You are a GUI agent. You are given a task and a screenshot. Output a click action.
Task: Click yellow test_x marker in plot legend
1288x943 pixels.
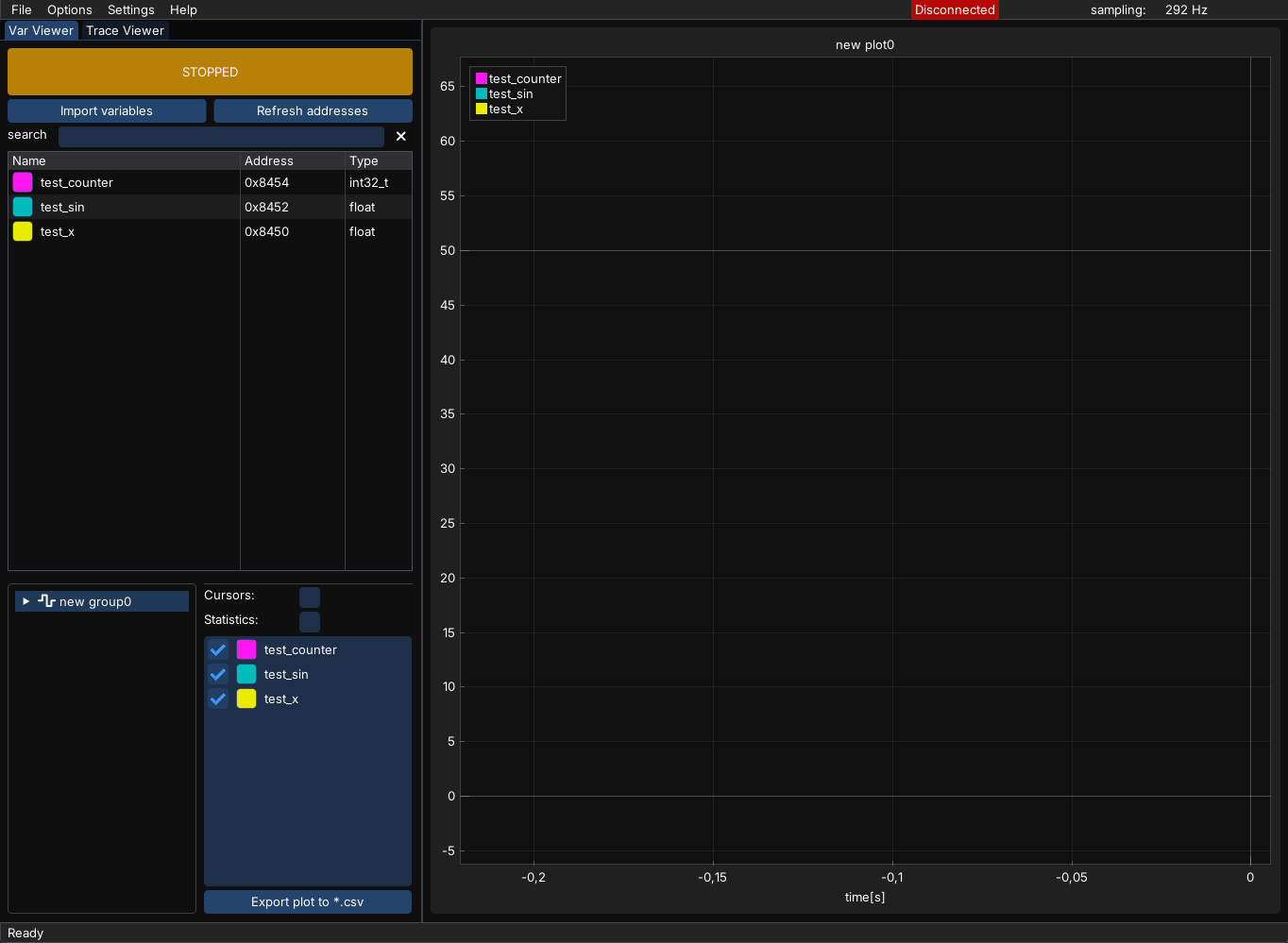[482, 109]
